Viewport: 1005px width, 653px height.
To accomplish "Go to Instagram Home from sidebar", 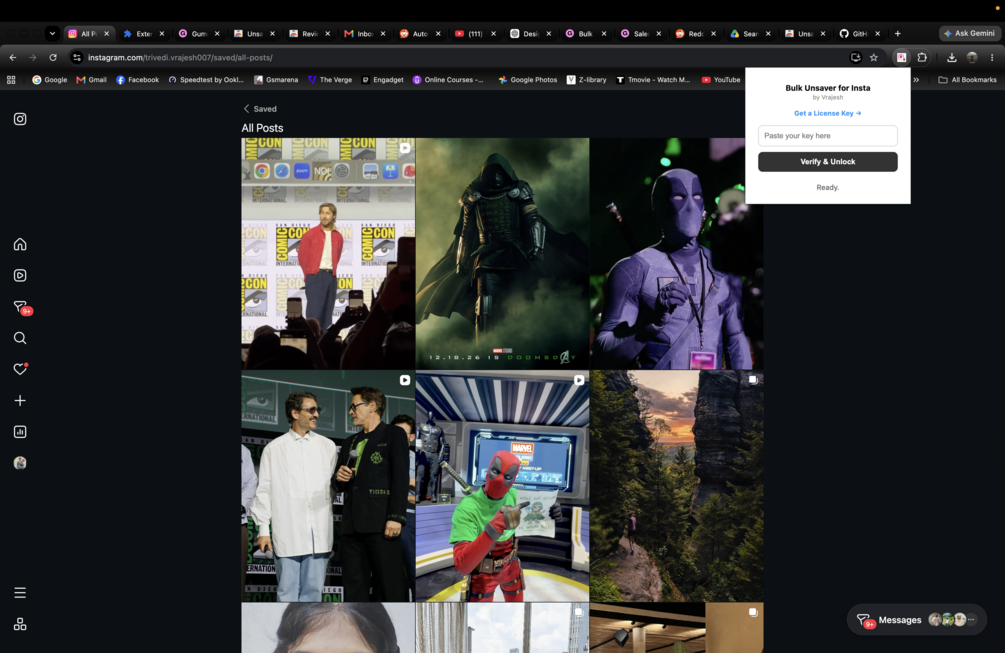I will 20,244.
